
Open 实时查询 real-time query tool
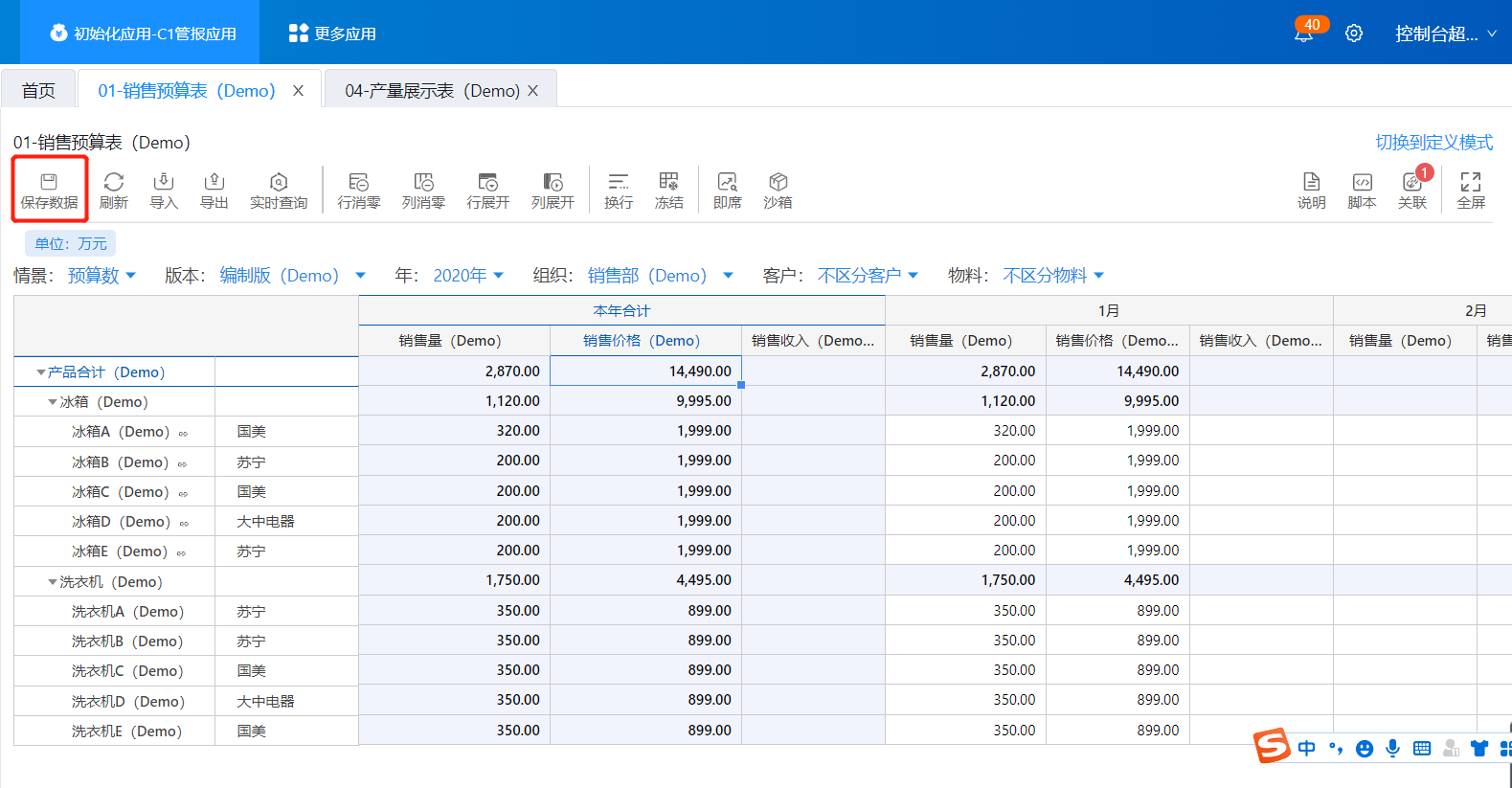278,190
